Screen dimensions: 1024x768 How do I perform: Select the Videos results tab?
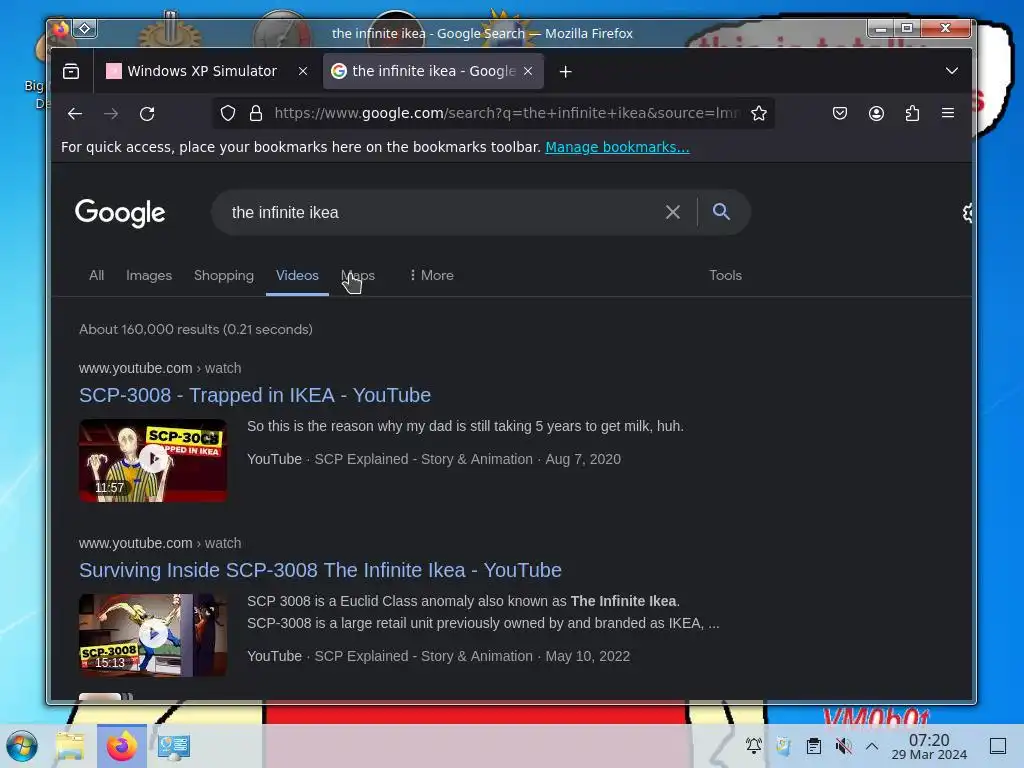[x=297, y=275]
